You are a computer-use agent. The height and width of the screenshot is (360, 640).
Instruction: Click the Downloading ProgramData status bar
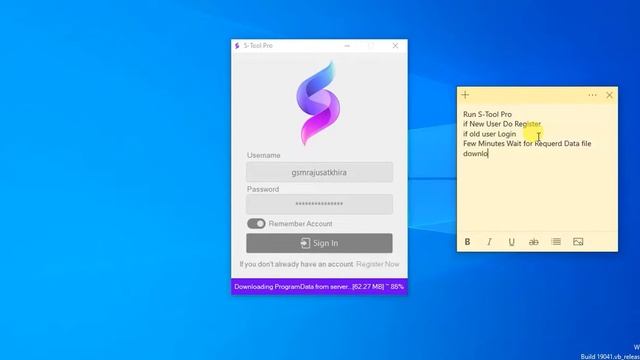point(319,287)
